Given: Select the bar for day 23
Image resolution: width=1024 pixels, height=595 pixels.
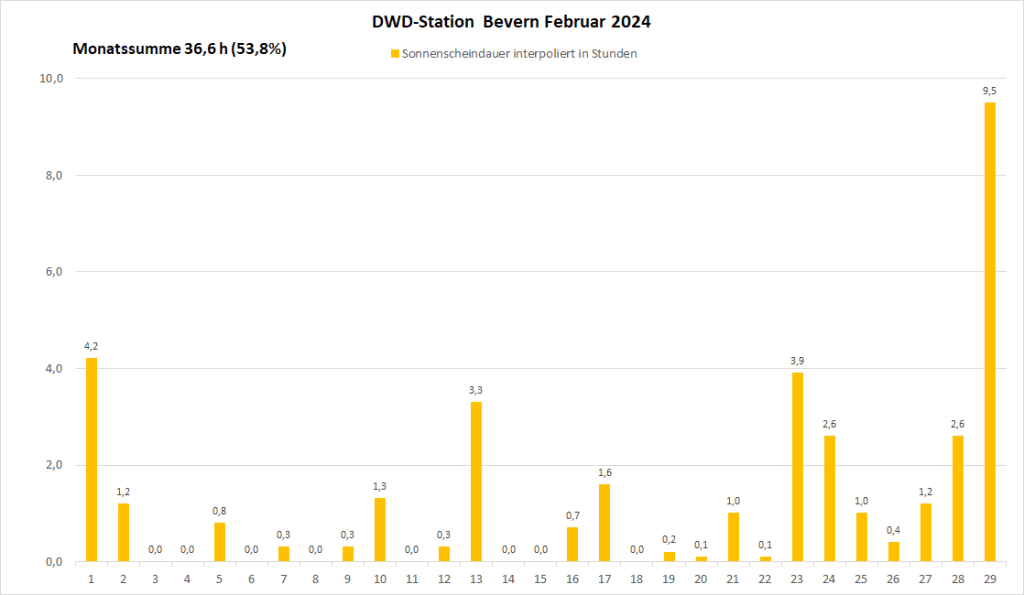Looking at the screenshot, I should [797, 466].
